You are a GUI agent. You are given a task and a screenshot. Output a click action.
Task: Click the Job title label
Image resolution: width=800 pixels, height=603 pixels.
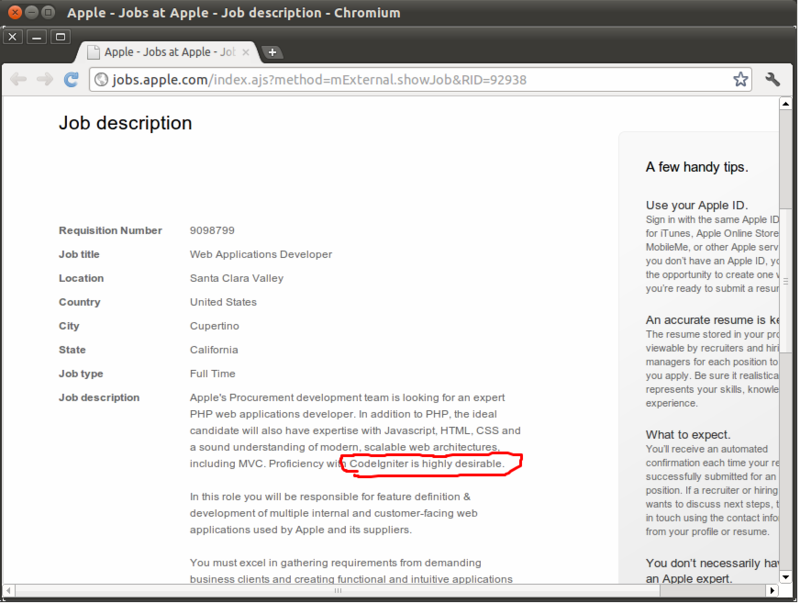click(x=79, y=255)
